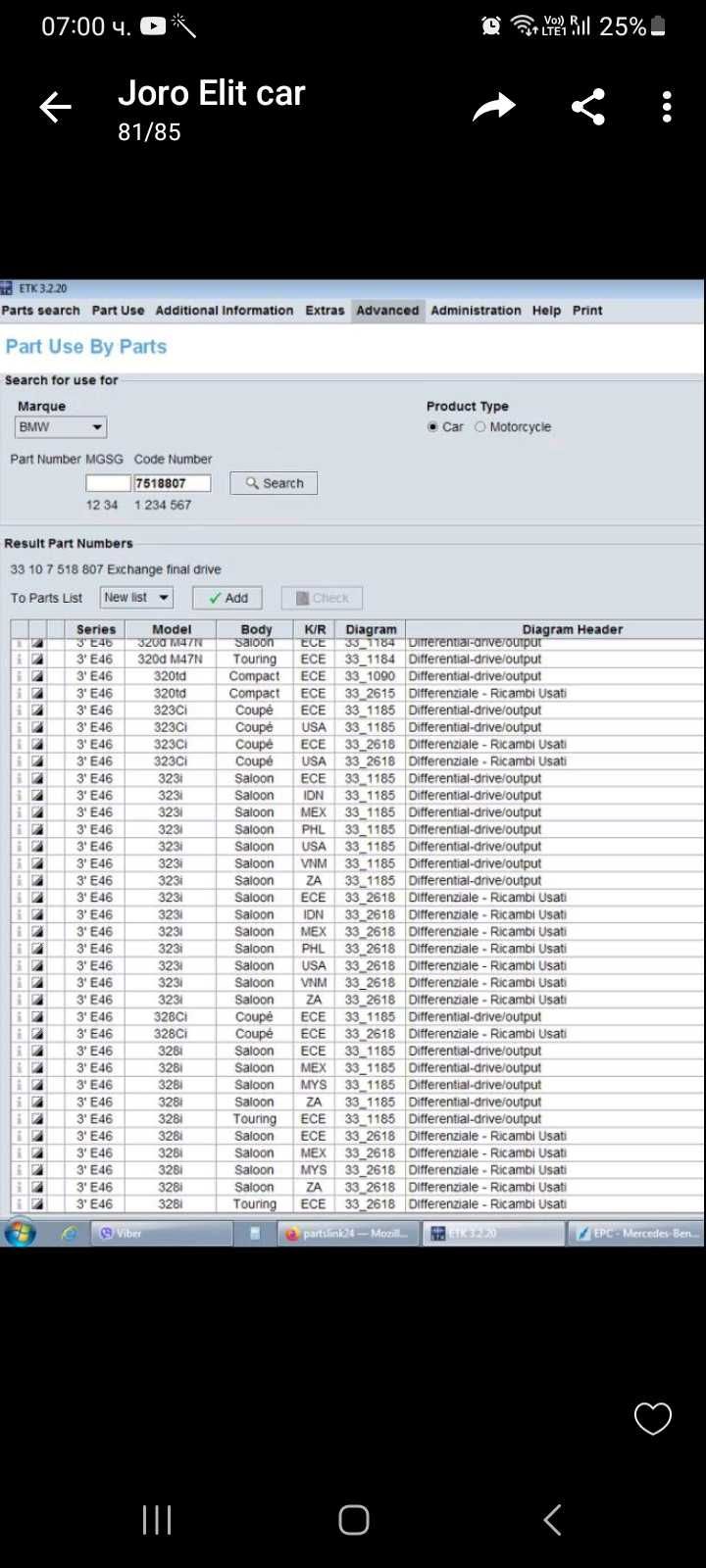The height and width of the screenshot is (1568, 706).
Task: Click the greyed-out Check button
Action: (322, 598)
